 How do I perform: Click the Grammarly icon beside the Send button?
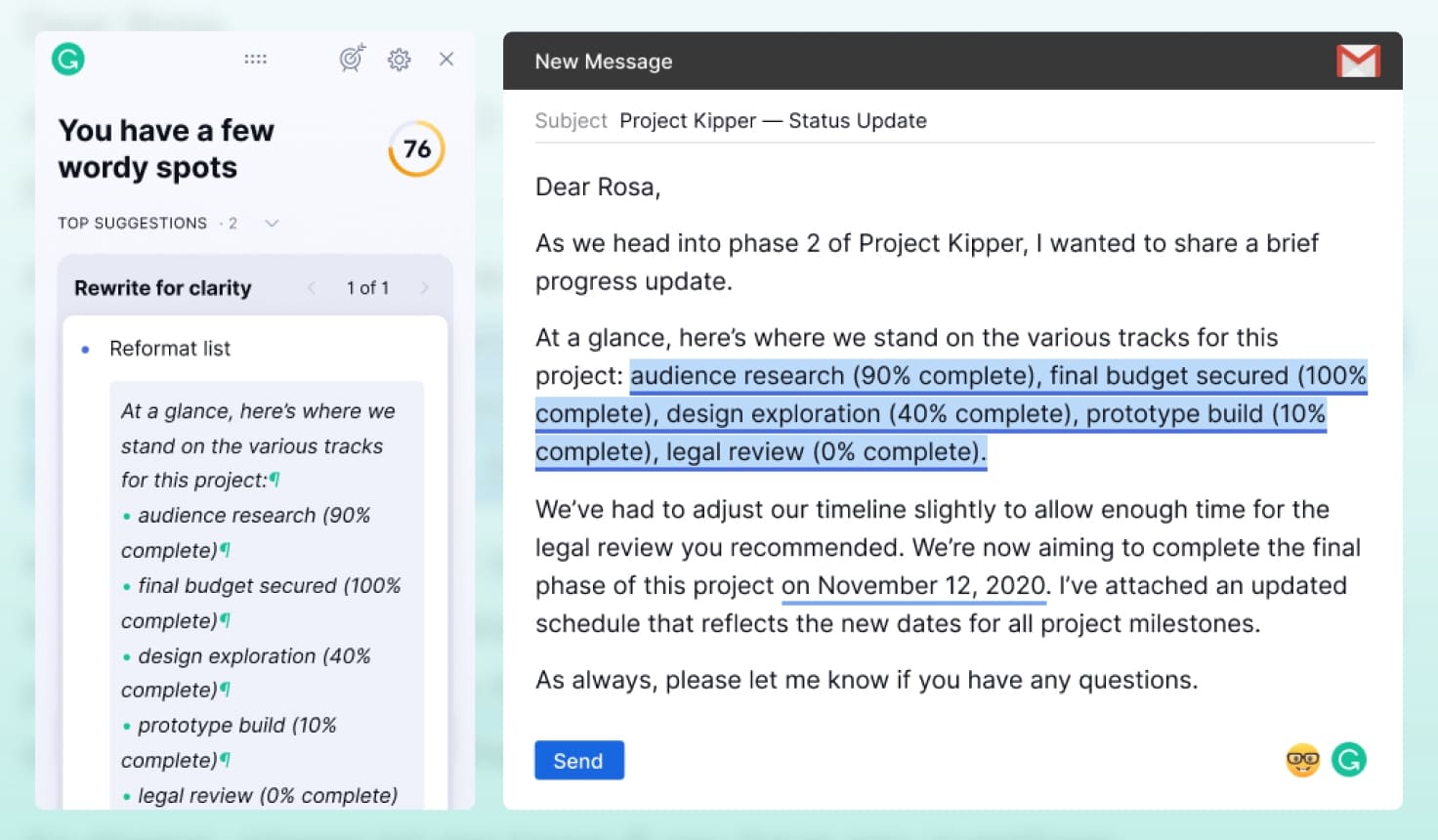click(1349, 759)
